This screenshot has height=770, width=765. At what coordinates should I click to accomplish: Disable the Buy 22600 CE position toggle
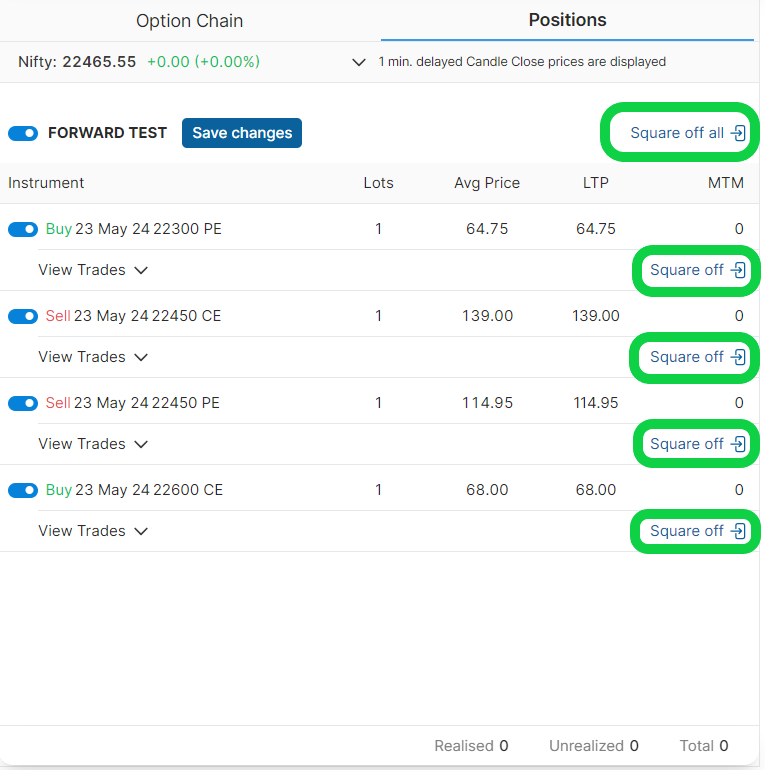pyautogui.click(x=23, y=490)
